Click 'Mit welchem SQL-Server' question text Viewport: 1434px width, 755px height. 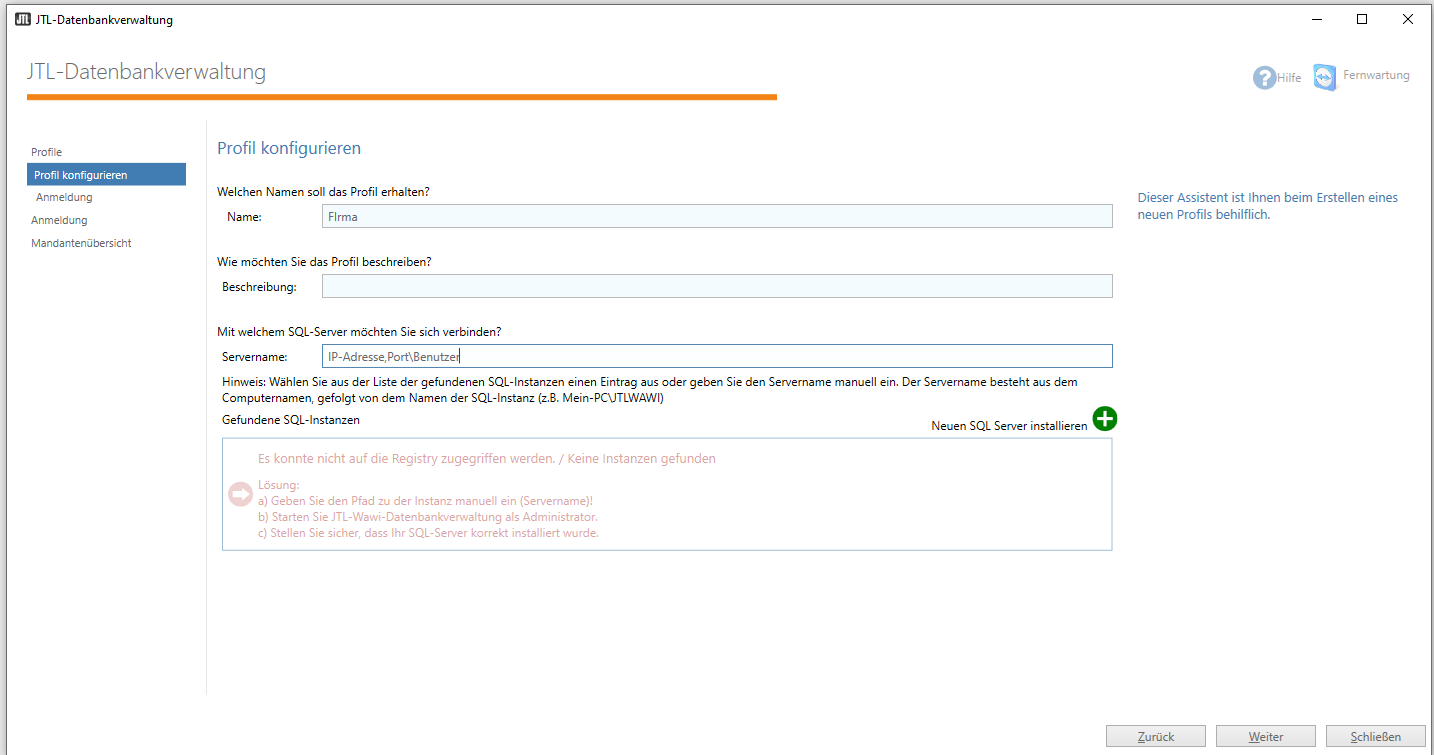click(x=359, y=332)
